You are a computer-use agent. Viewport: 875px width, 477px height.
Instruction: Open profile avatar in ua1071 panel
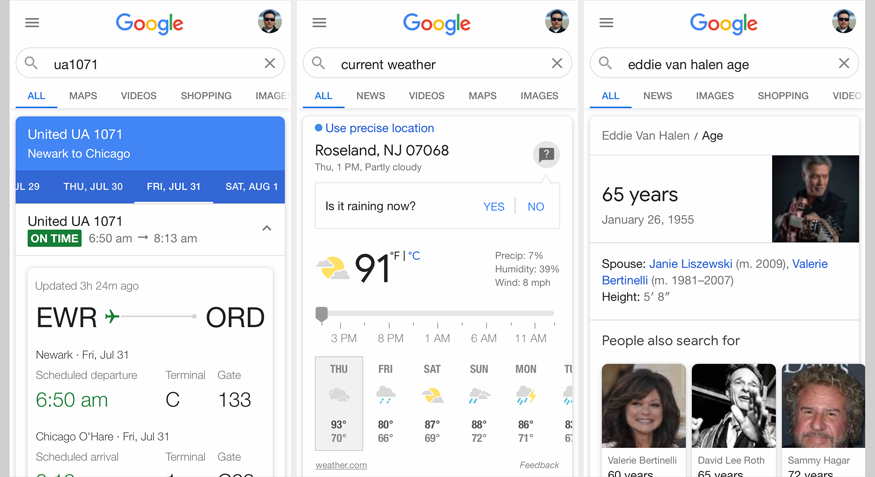coord(270,22)
